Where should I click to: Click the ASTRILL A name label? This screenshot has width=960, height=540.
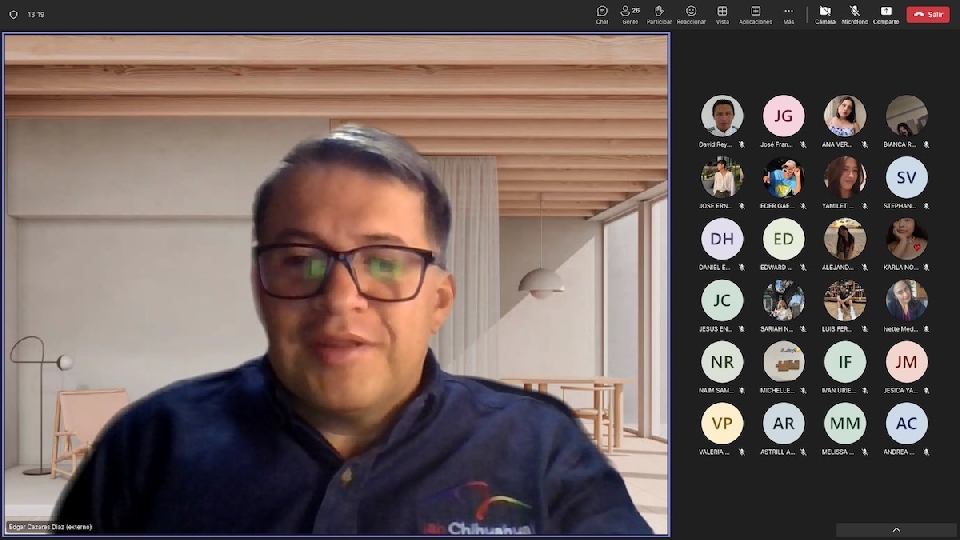click(776, 452)
